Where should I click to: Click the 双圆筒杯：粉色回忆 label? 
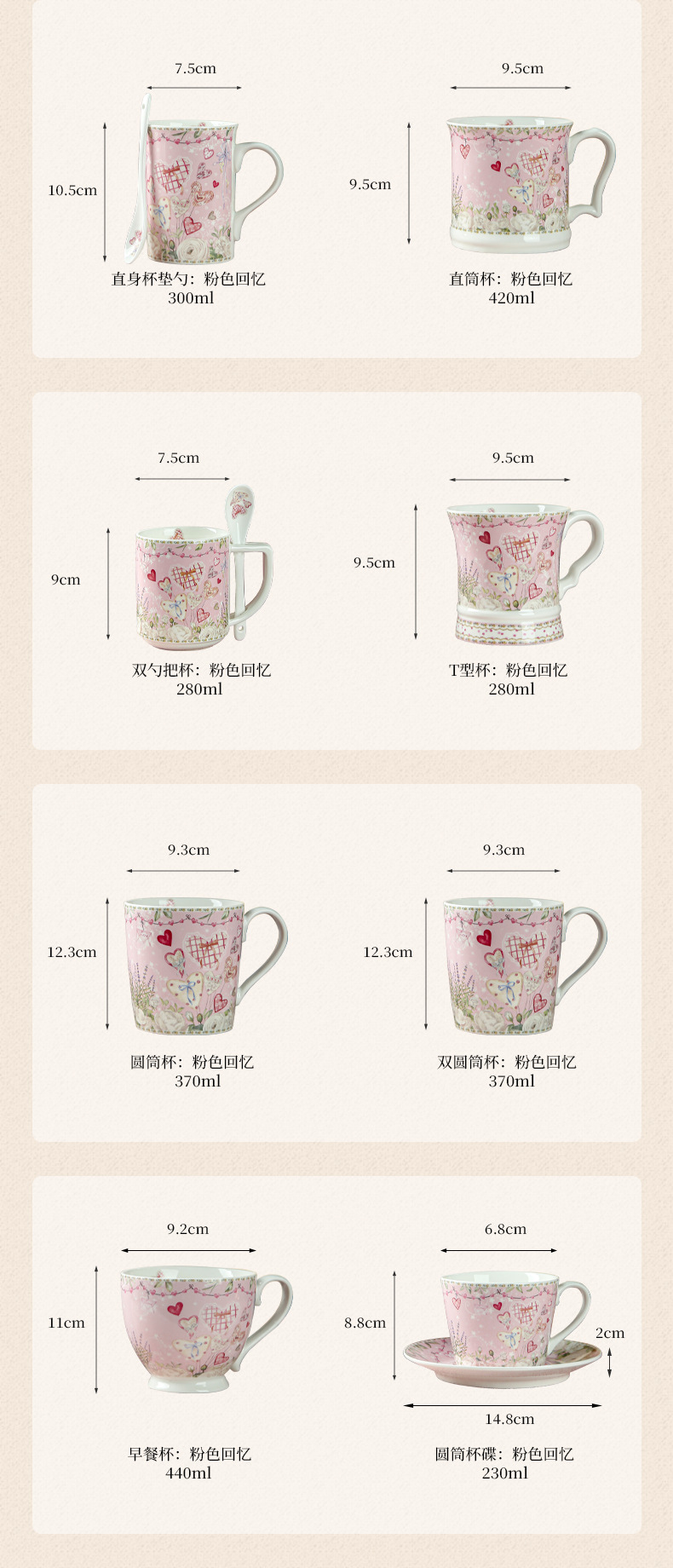coord(507,1062)
